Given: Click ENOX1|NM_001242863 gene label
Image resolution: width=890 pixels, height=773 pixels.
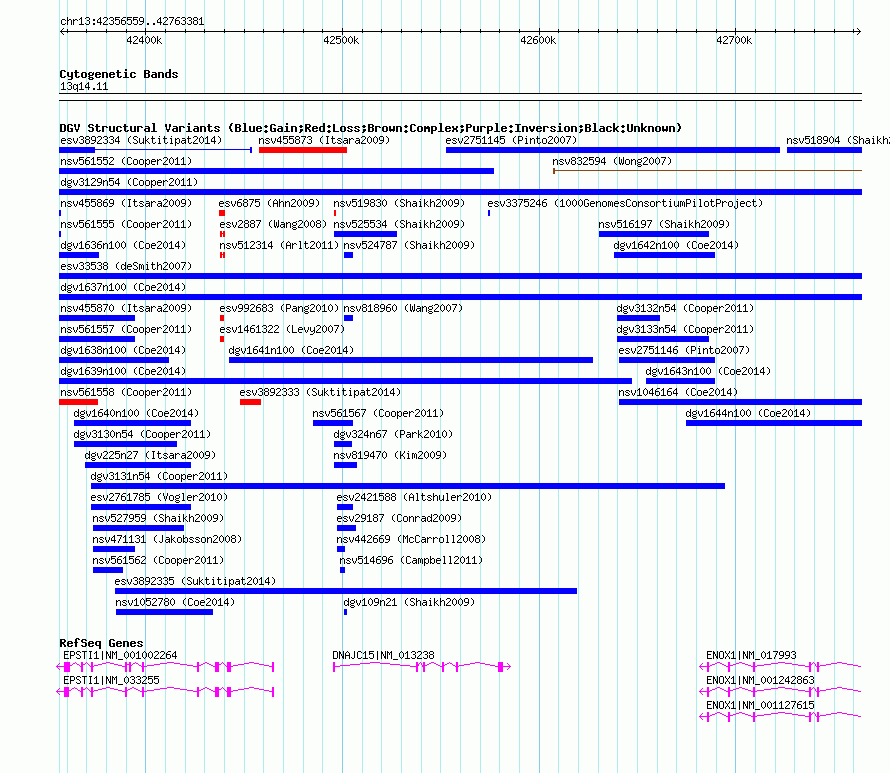Looking at the screenshot, I should tap(760, 680).
